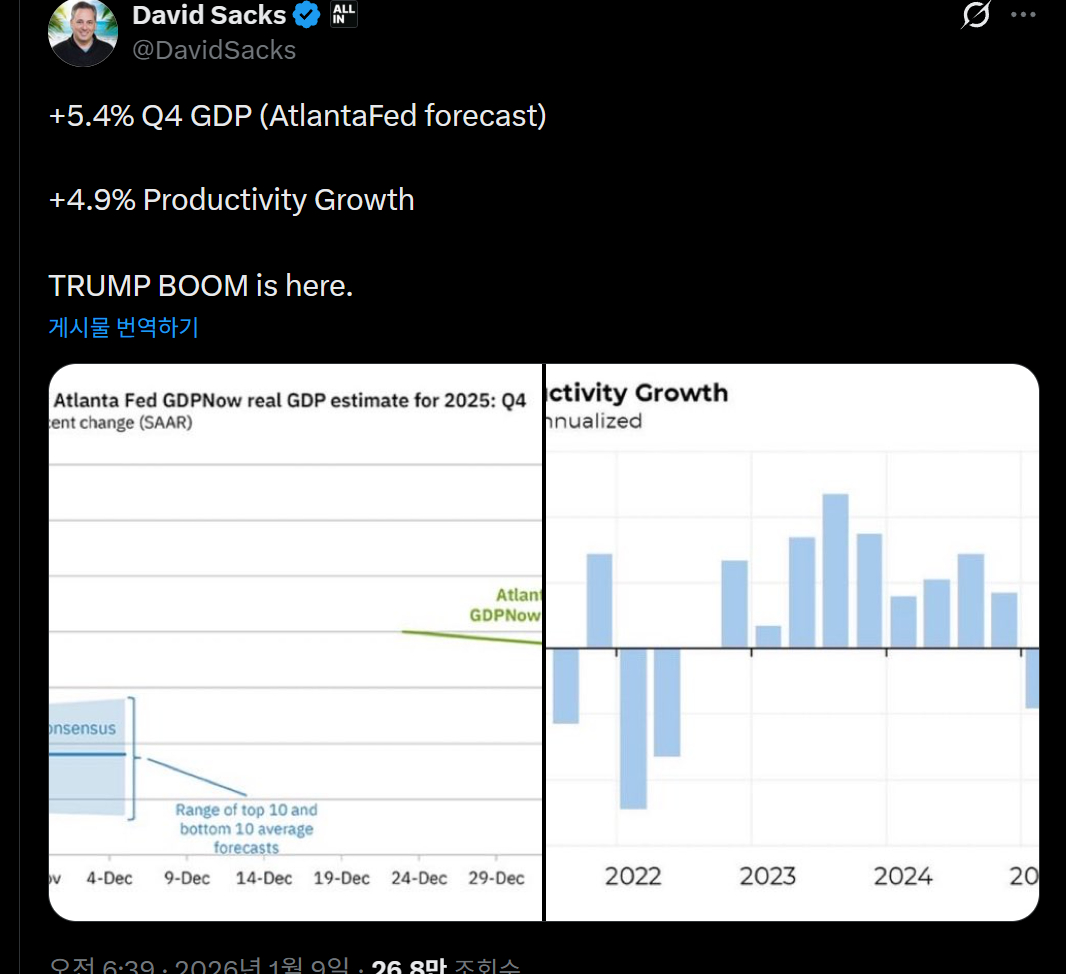
Task: Open the three-dot more options menu
Action: (1024, 15)
